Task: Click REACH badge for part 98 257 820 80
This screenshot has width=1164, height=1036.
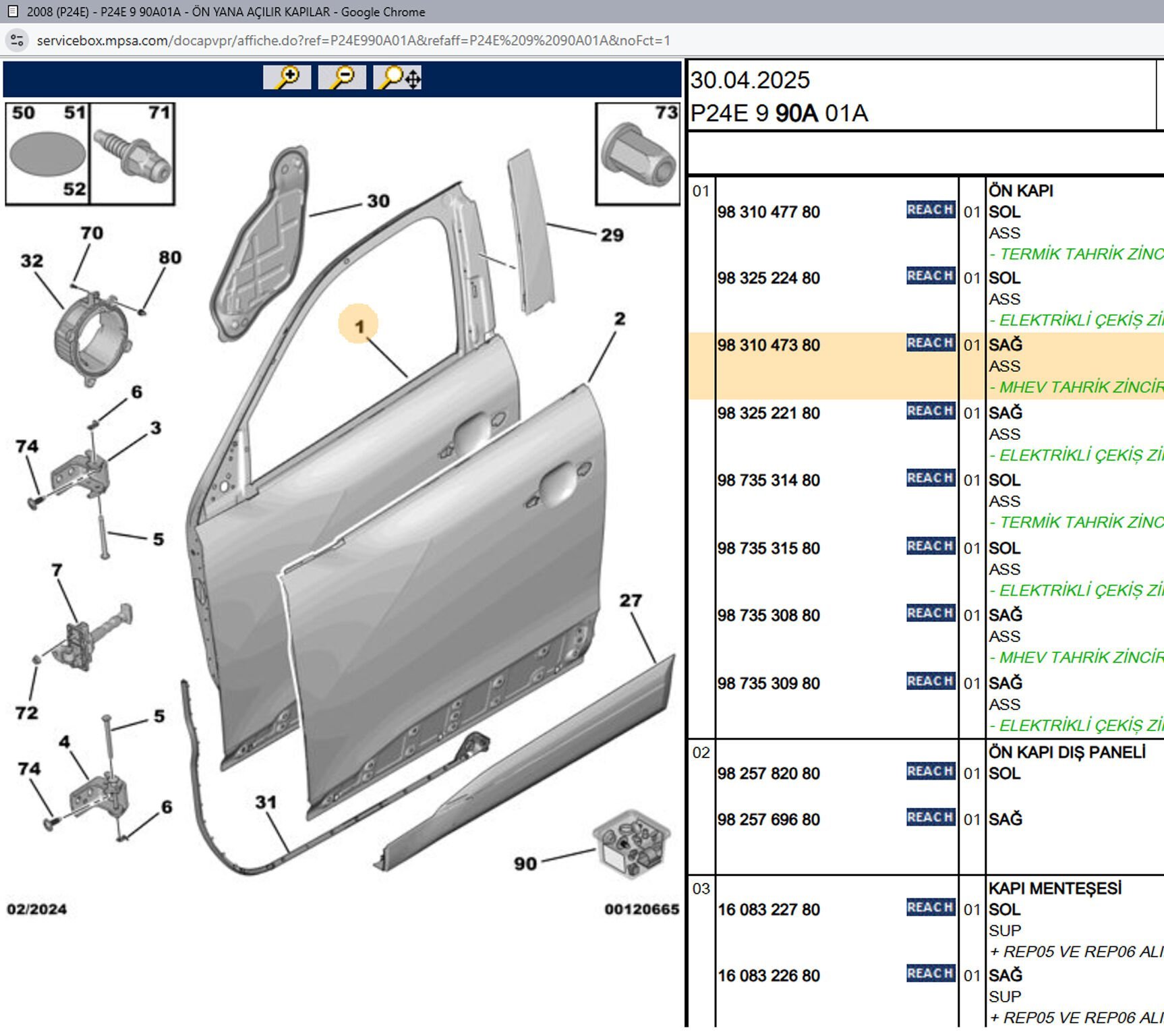Action: [930, 772]
